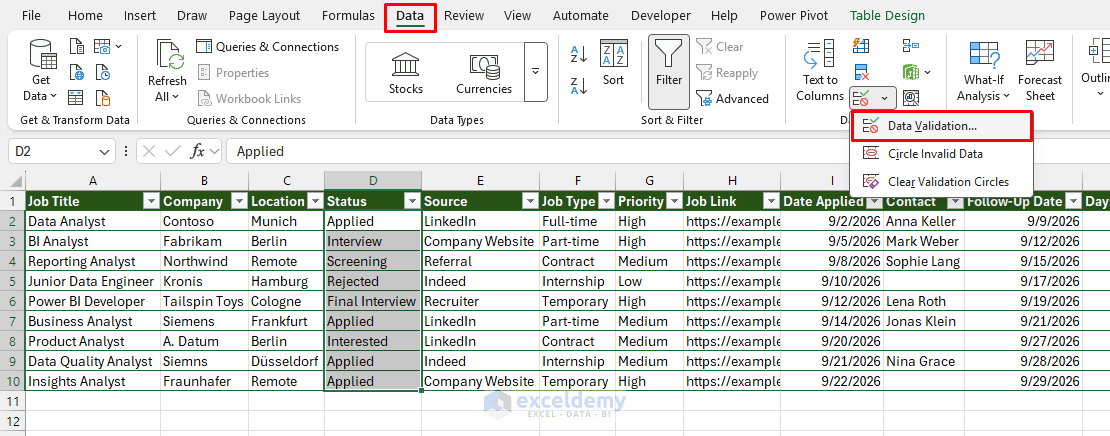Open the Advanced filter options
This screenshot has height=436, width=1110.
tap(733, 99)
